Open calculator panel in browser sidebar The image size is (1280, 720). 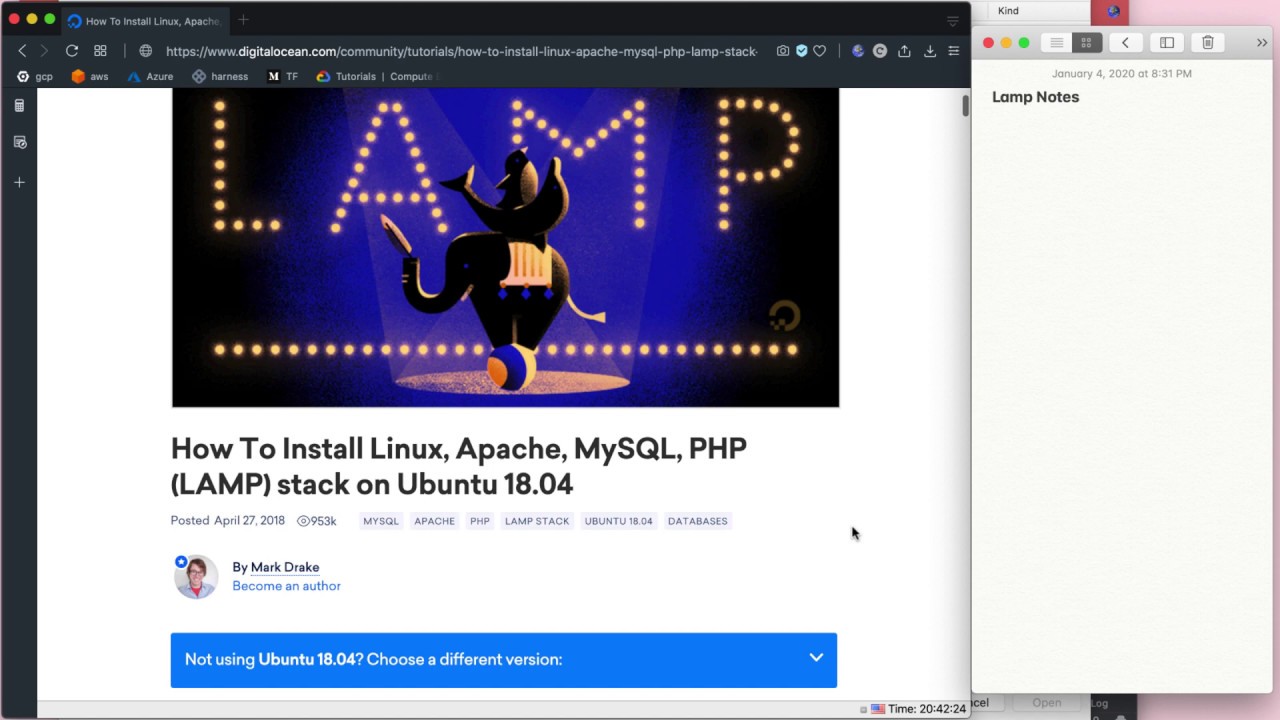coord(19,106)
